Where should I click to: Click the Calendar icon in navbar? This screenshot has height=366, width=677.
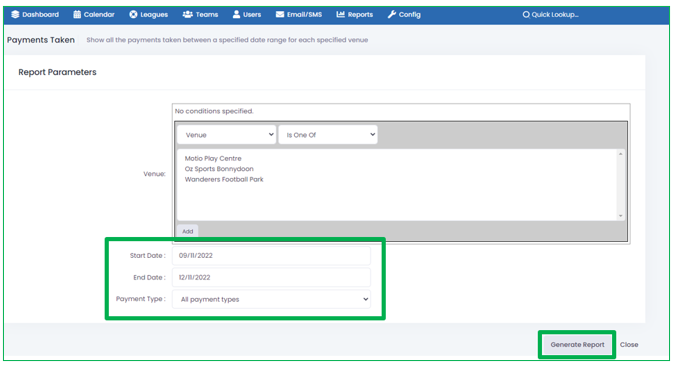tap(77, 14)
